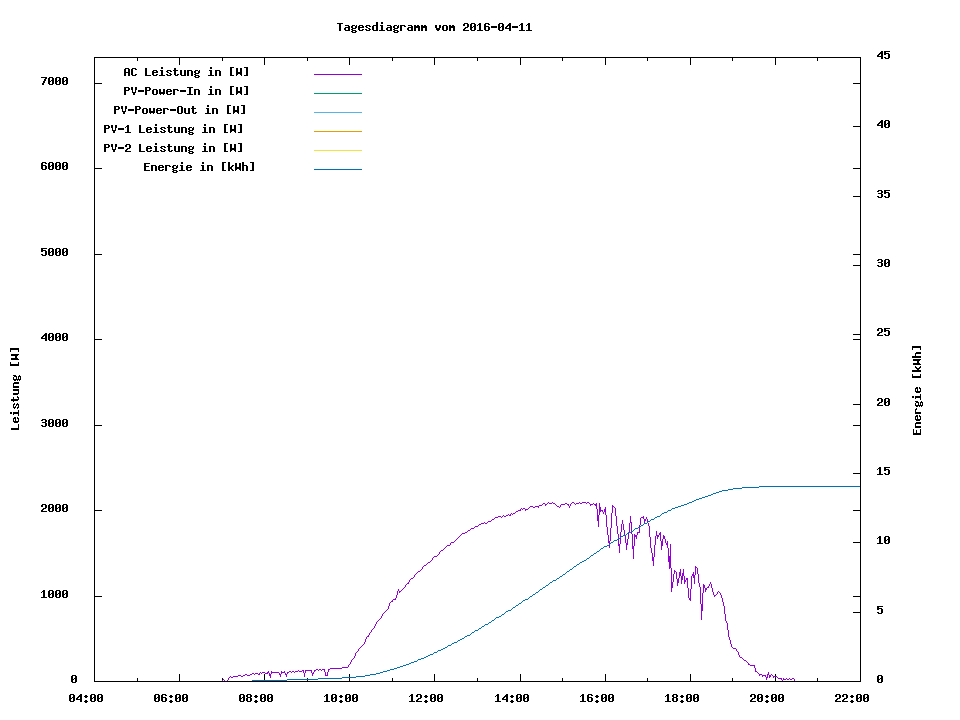
Task: Select the 'PV-Power-Out in [W]' legend label
Action: pyautogui.click(x=181, y=110)
